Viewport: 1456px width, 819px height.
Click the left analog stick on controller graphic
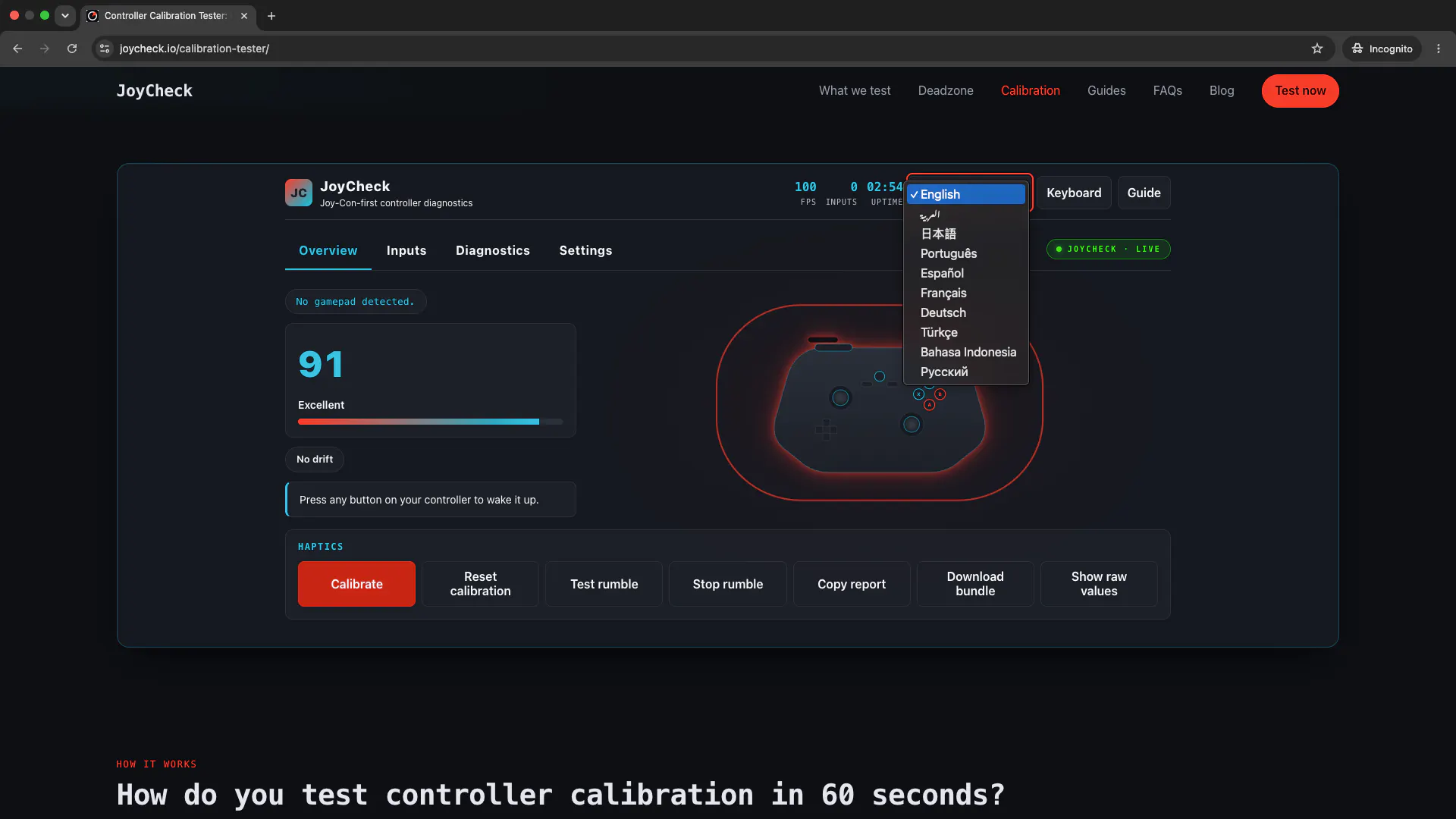click(840, 397)
